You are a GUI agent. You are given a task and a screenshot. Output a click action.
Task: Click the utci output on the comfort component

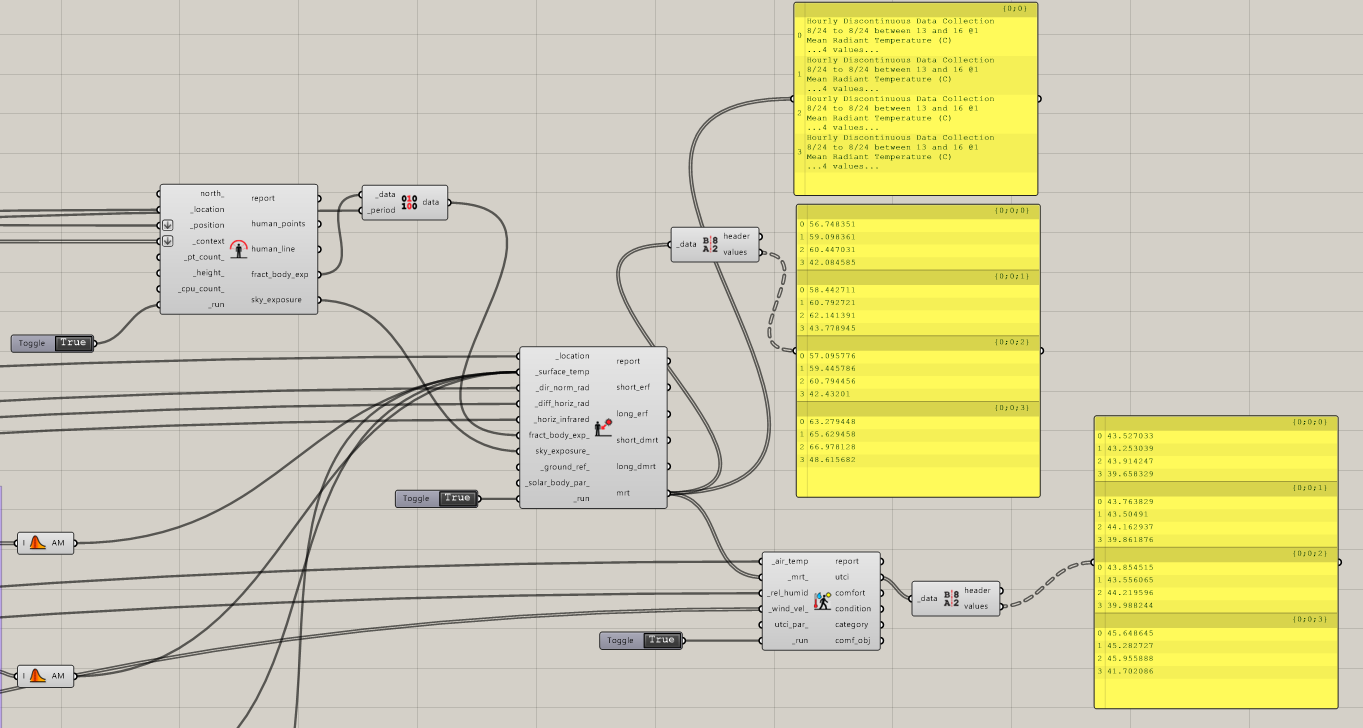(x=843, y=577)
